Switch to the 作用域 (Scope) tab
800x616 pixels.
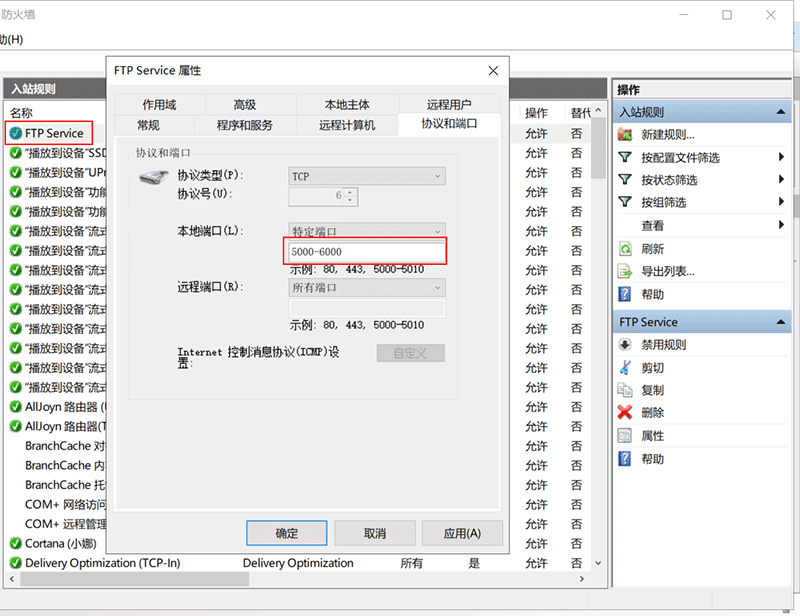pos(160,105)
